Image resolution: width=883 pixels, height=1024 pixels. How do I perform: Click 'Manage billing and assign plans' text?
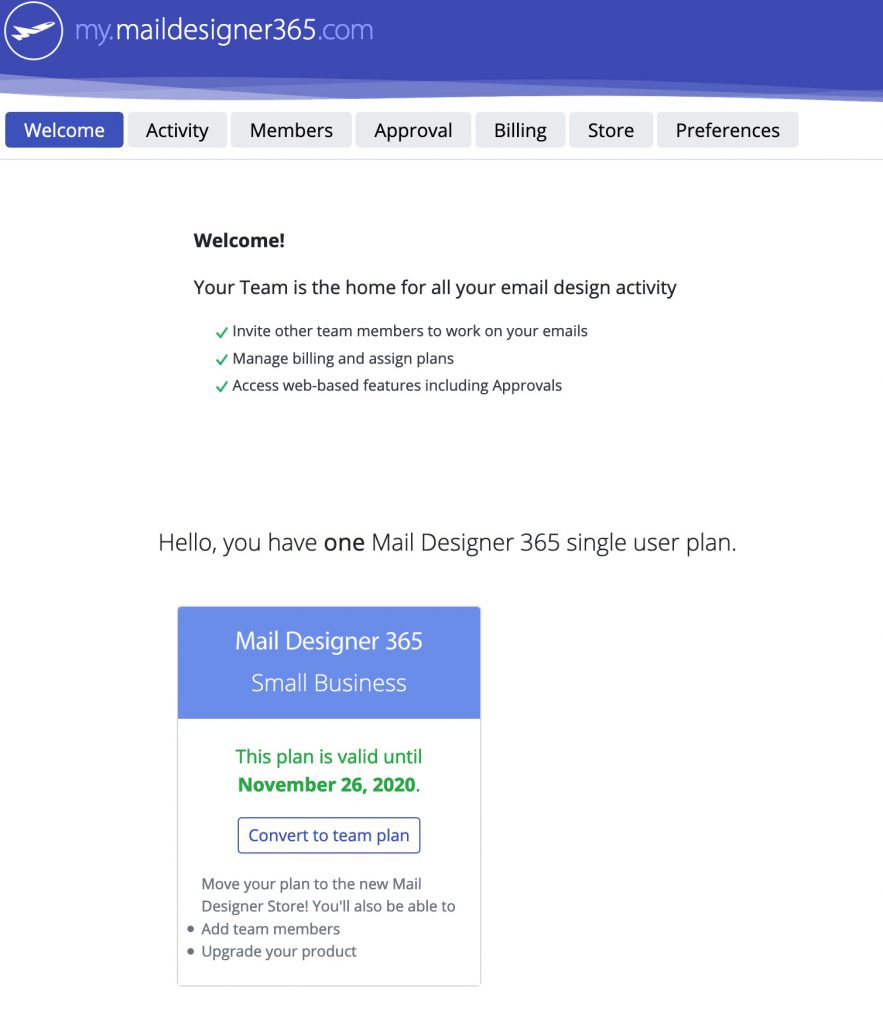pyautogui.click(x=343, y=359)
